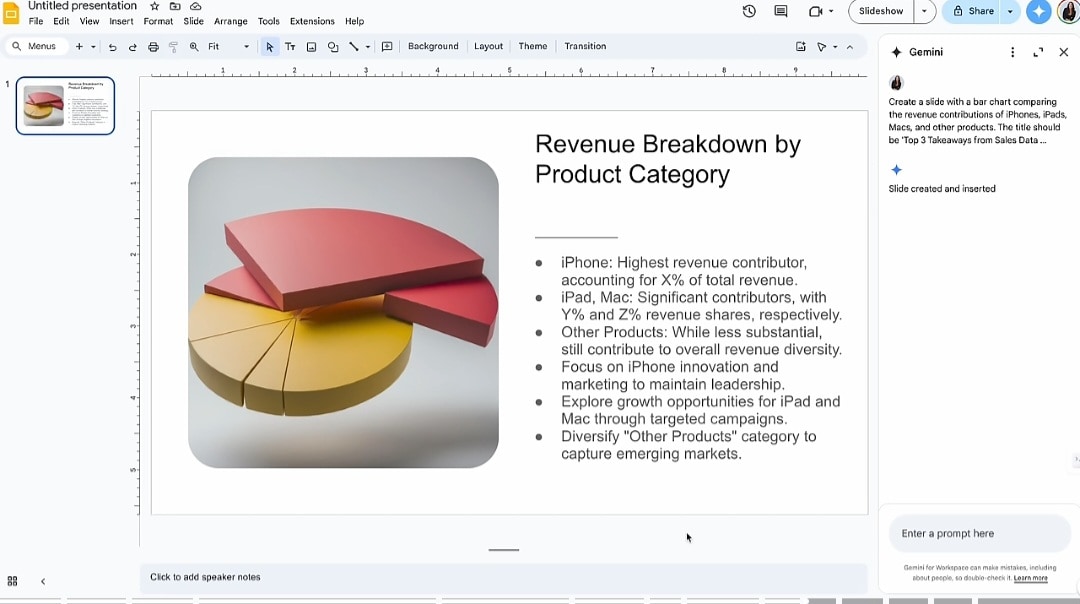Open Gemini panel more options menu
The width and height of the screenshot is (1080, 604).
coord(1012,52)
